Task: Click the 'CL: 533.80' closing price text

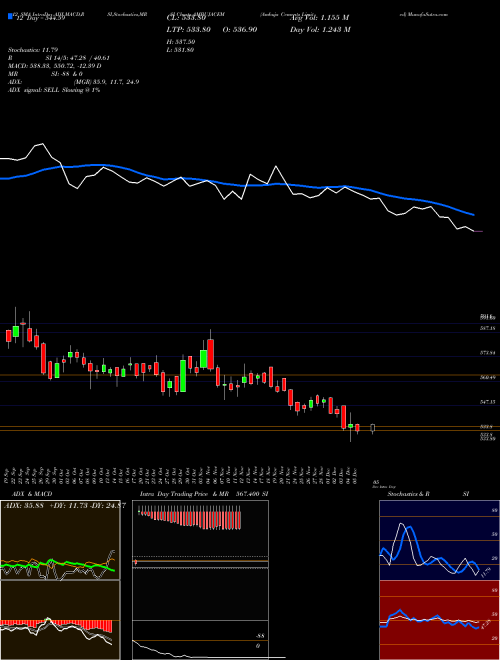Action: coord(186,18)
